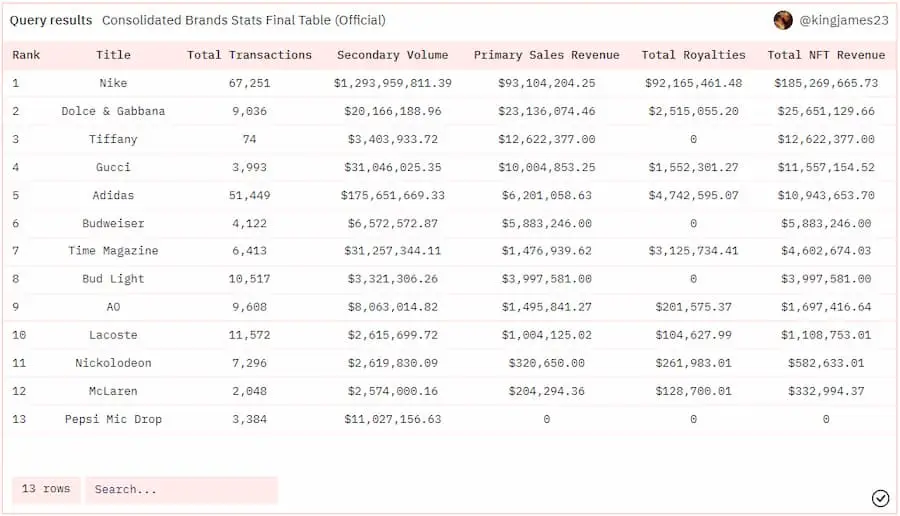Image resolution: width=900 pixels, height=516 pixels.
Task: Click the kingjames23 profile avatar
Action: (x=783, y=20)
